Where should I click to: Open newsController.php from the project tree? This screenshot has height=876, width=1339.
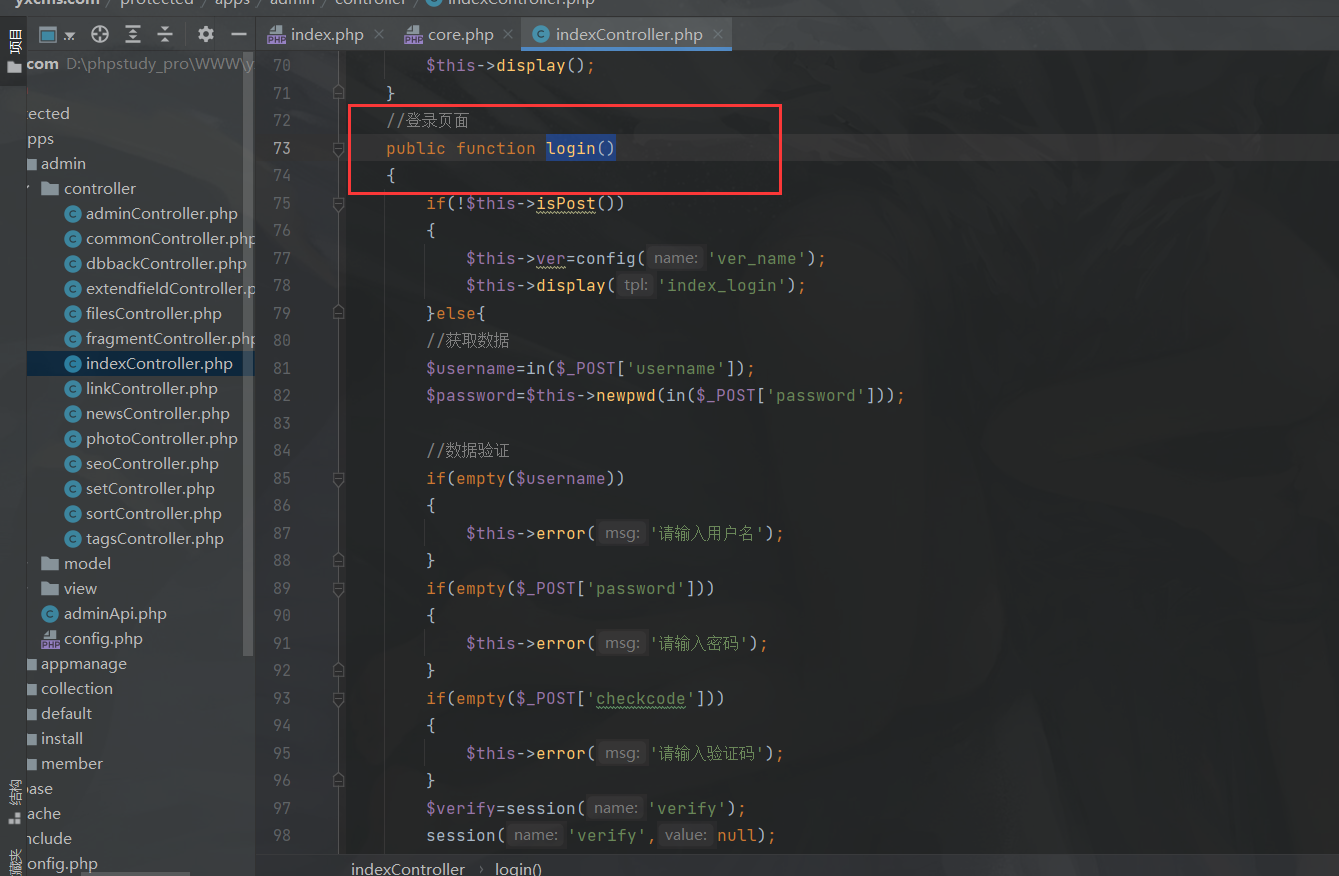point(157,413)
